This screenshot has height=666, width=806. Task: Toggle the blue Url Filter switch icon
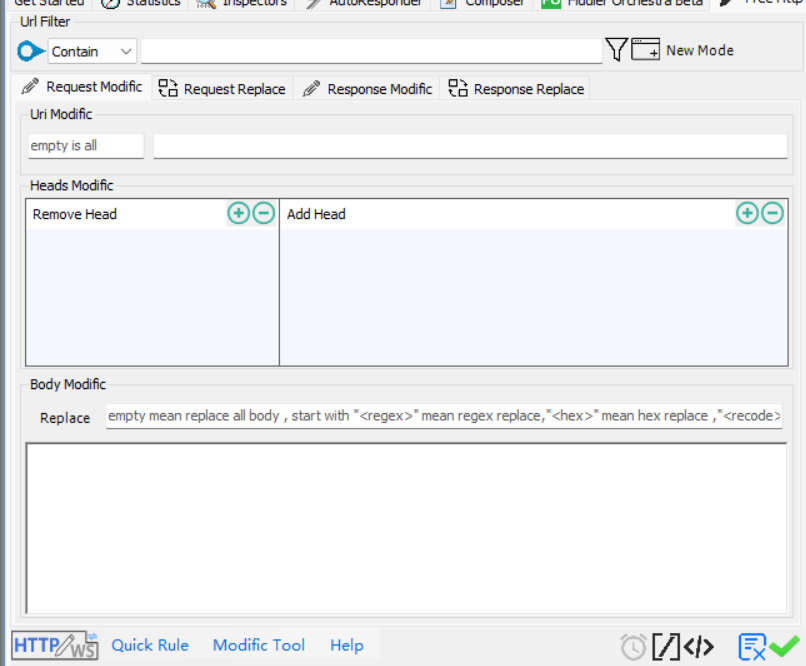click(31, 51)
